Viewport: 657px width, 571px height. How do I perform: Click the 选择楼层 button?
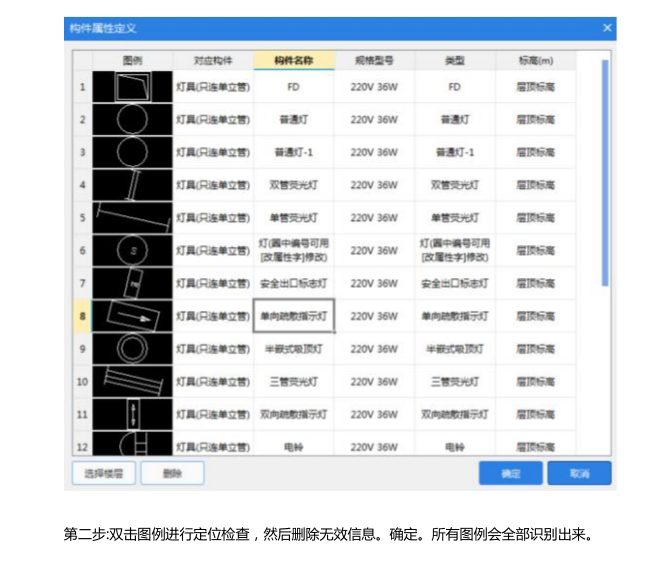click(x=103, y=473)
